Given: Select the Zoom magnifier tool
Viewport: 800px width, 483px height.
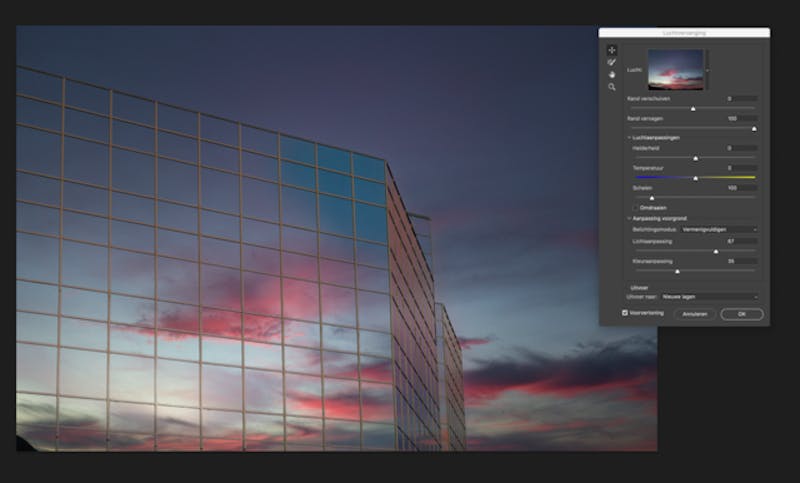Looking at the screenshot, I should coord(612,87).
